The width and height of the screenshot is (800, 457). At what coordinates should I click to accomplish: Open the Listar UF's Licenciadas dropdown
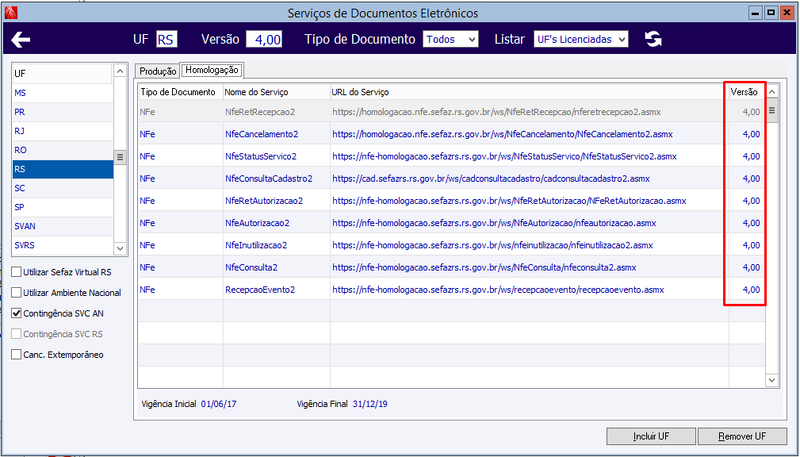tap(581, 39)
